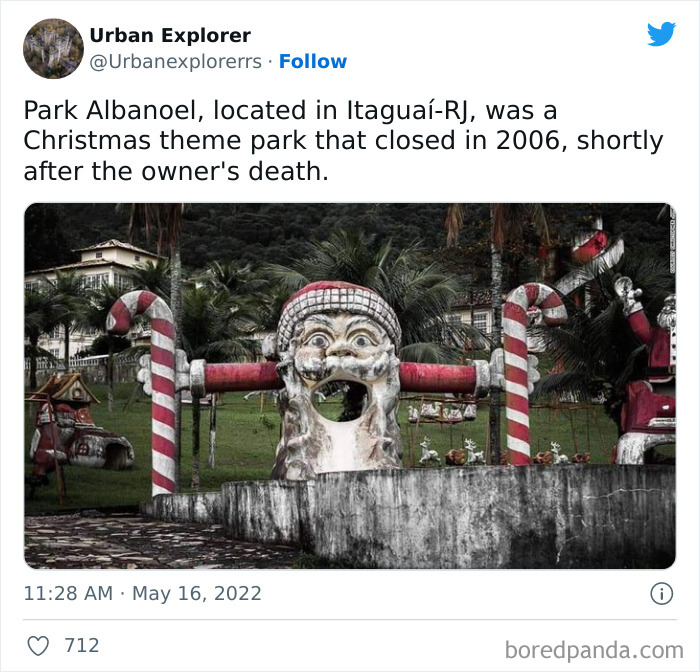700x672 pixels.
Task: Click the Twitter bird logo
Action: [x=661, y=34]
